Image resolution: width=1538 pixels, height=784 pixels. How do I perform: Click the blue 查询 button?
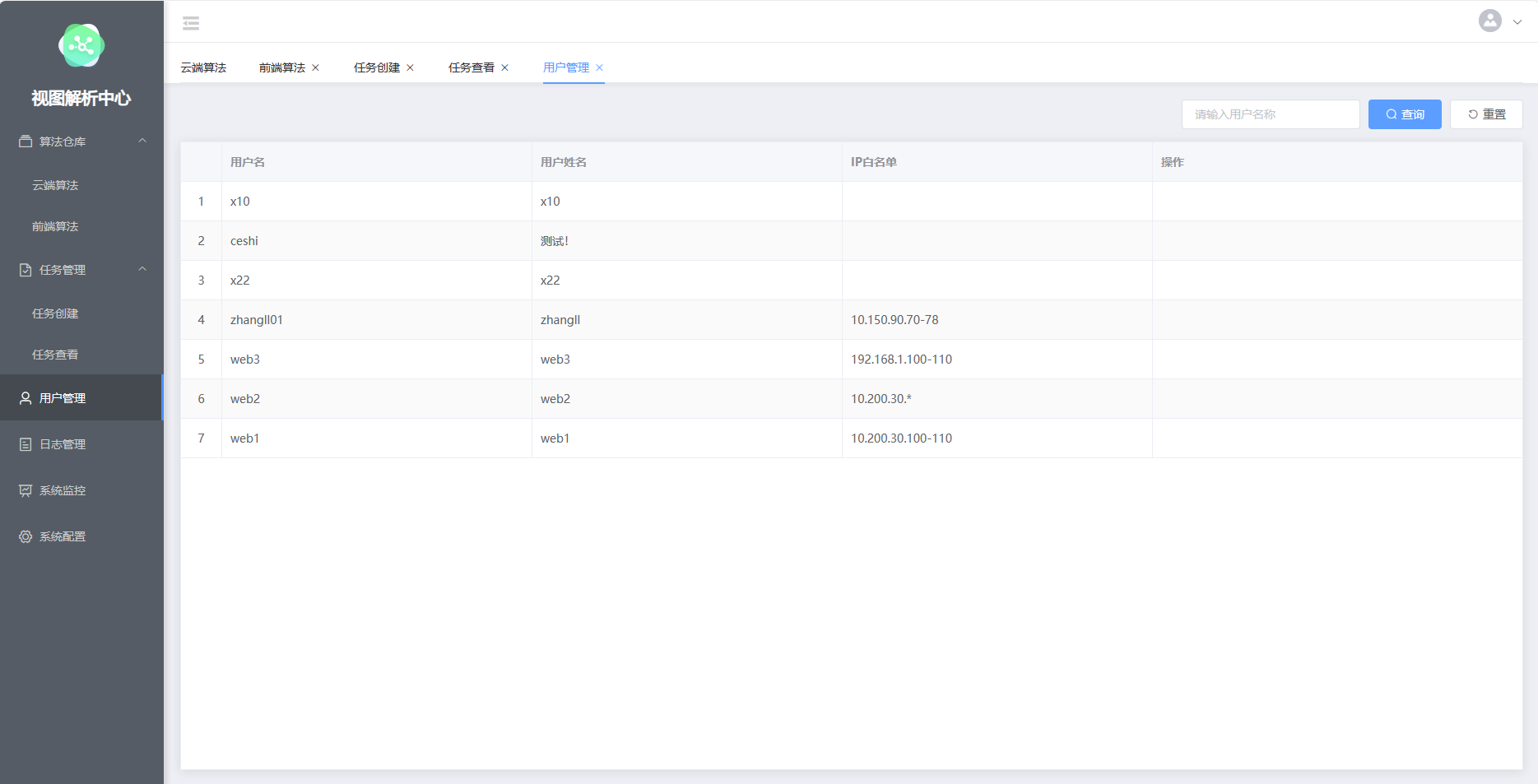pyautogui.click(x=1405, y=114)
